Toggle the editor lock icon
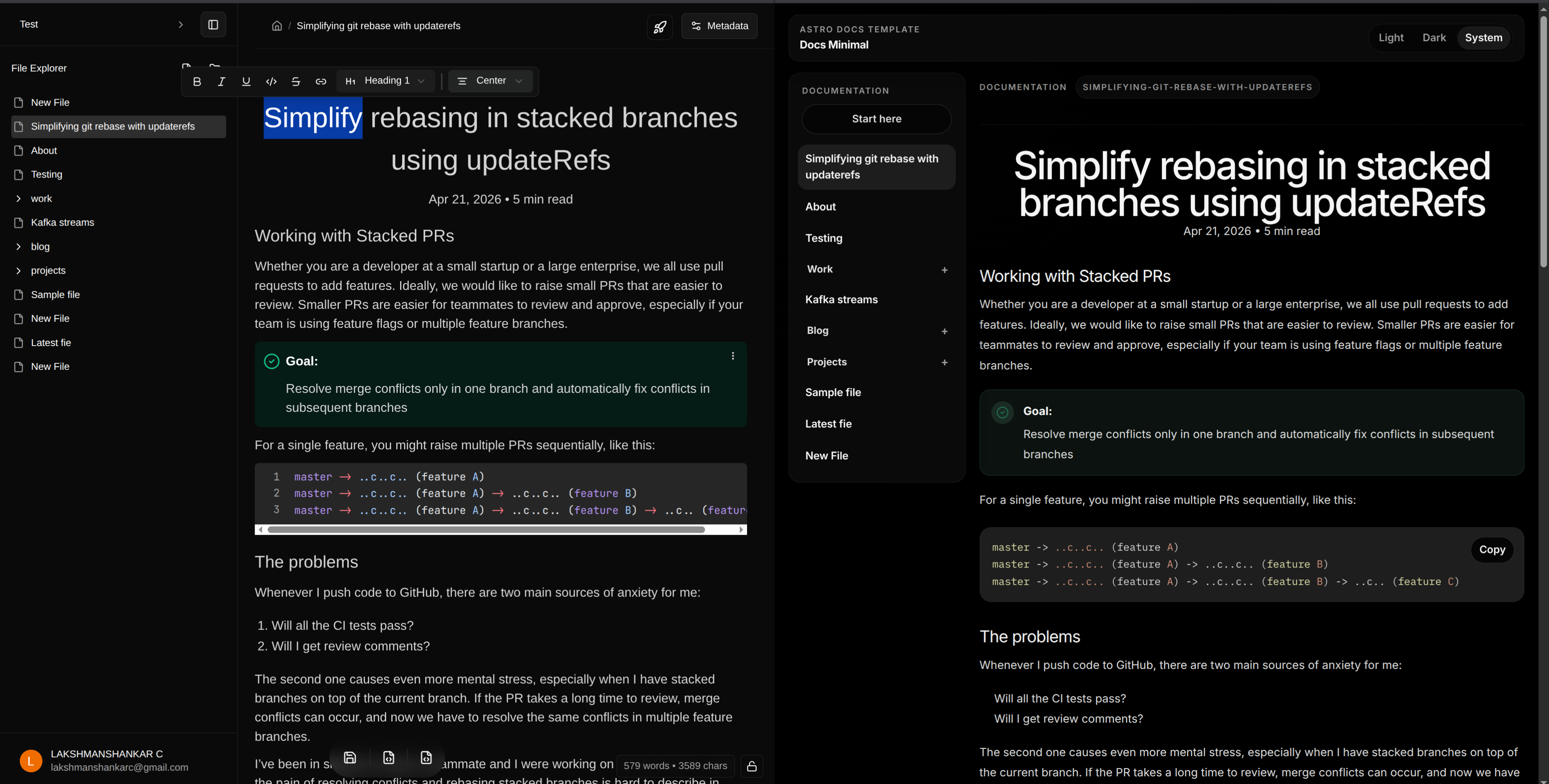 (751, 765)
